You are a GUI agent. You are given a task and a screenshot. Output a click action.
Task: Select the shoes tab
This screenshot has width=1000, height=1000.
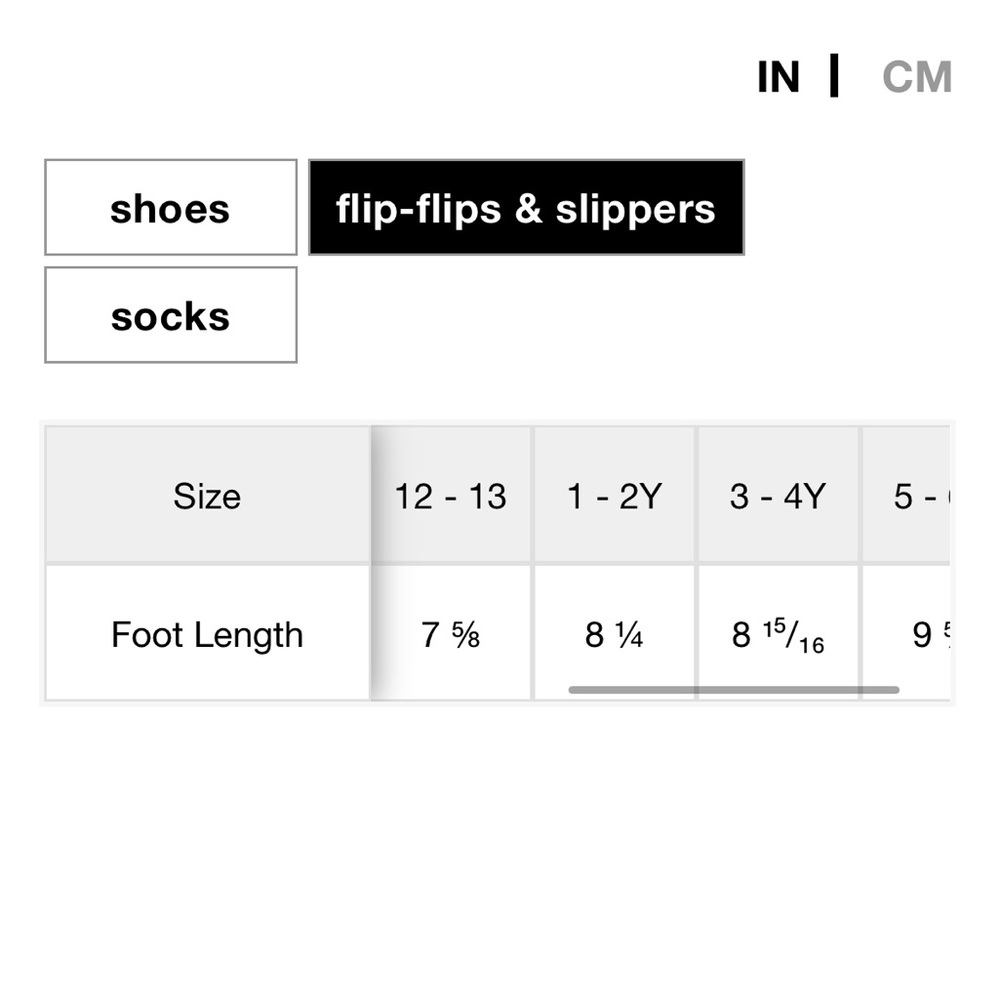point(170,208)
